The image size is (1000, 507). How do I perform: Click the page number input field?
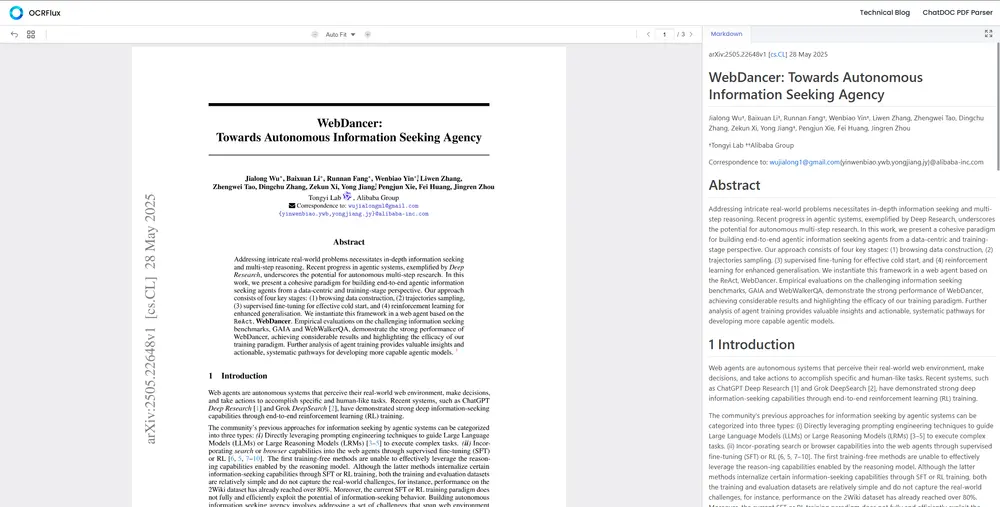click(664, 34)
